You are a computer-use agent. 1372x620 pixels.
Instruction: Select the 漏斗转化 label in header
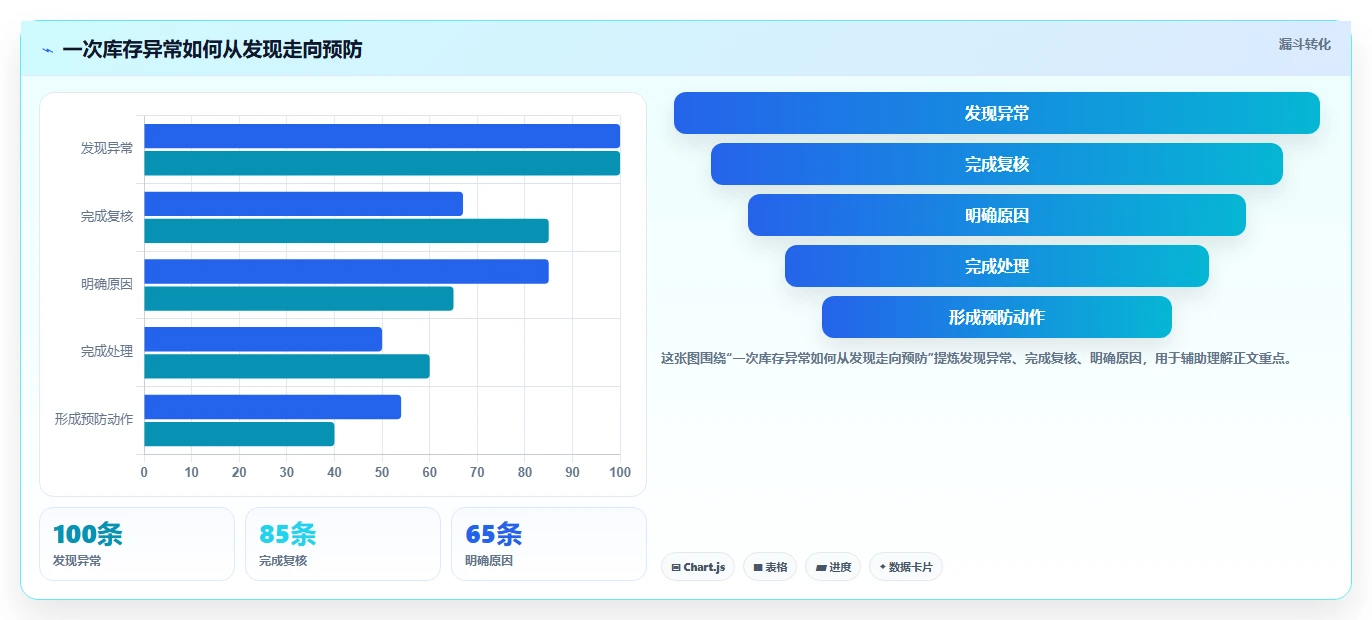[1304, 45]
